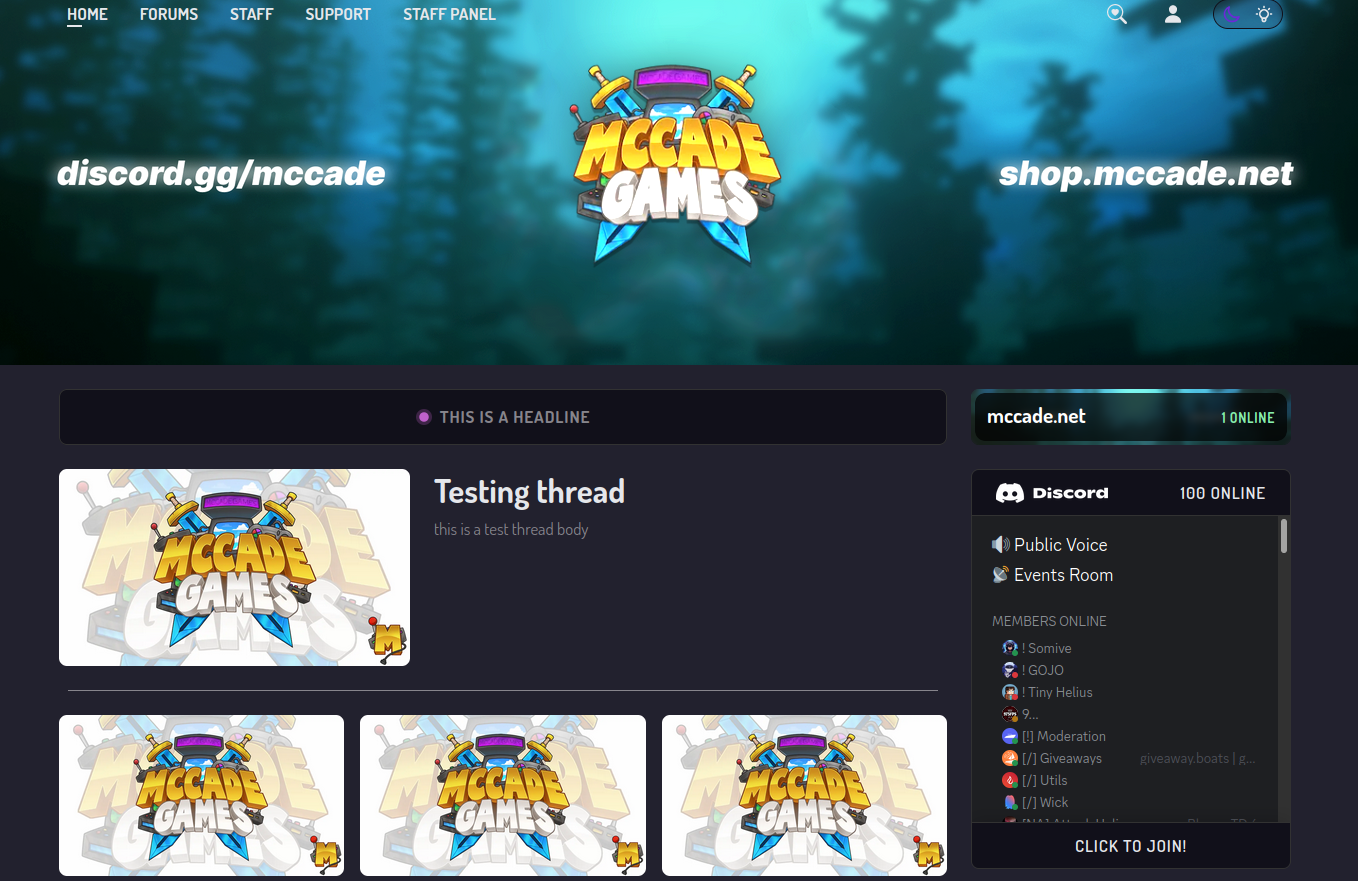Click '! Tiny Helius' member avatar
Screen dimensions: 1358x881
click(x=1010, y=692)
